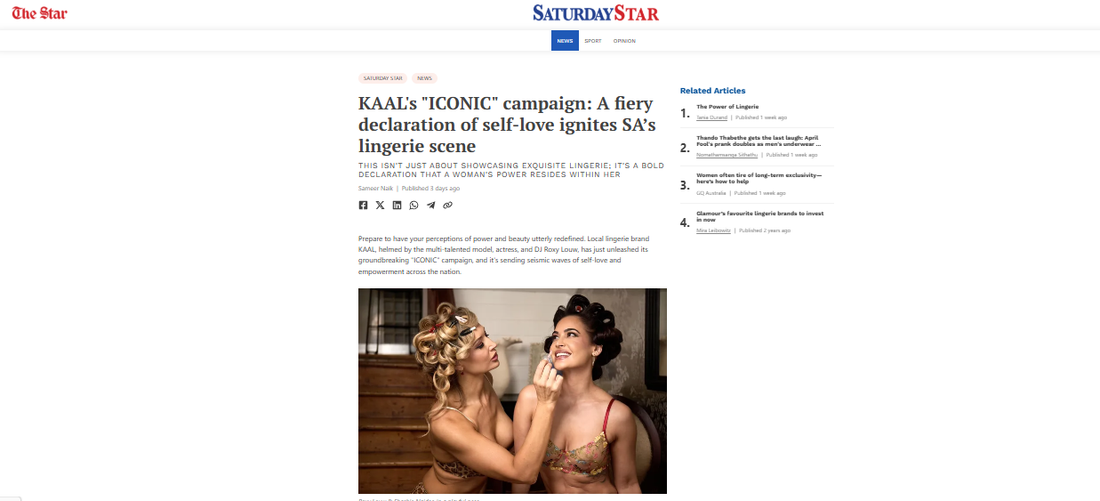Open 'Women often tire of long-term exclusivity' article

coord(759,178)
